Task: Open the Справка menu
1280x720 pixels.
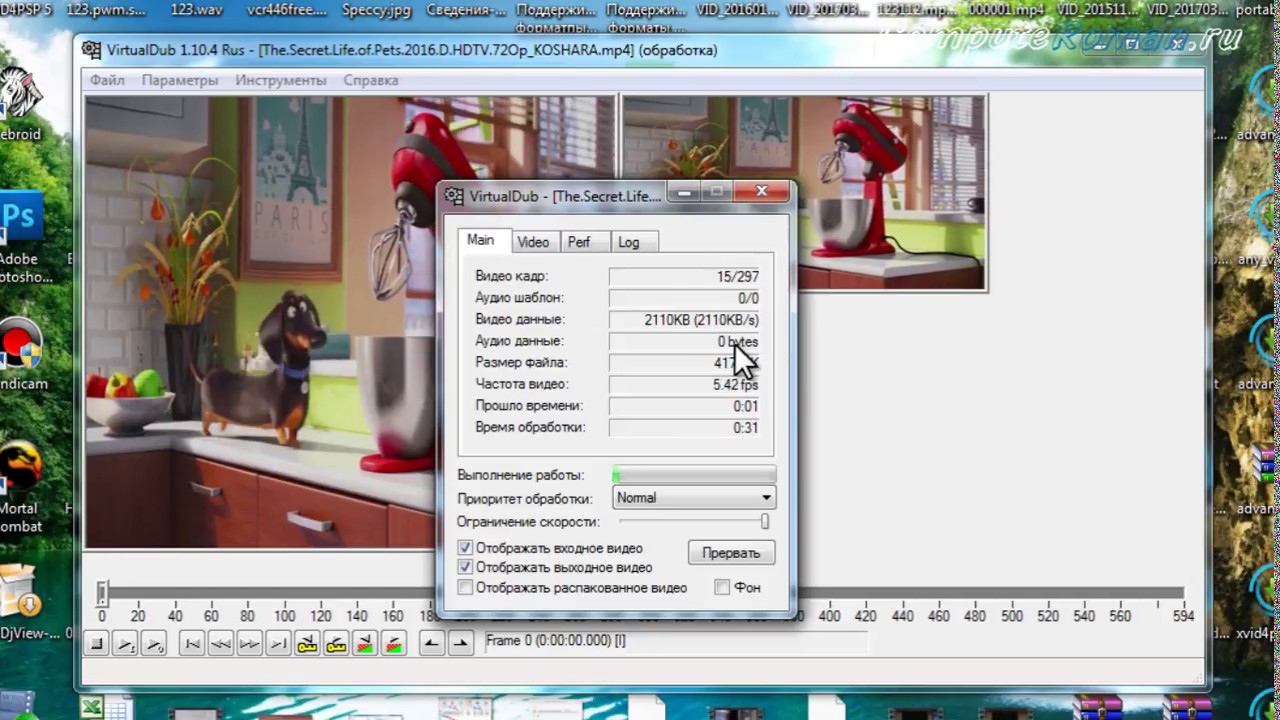Action: (371, 80)
